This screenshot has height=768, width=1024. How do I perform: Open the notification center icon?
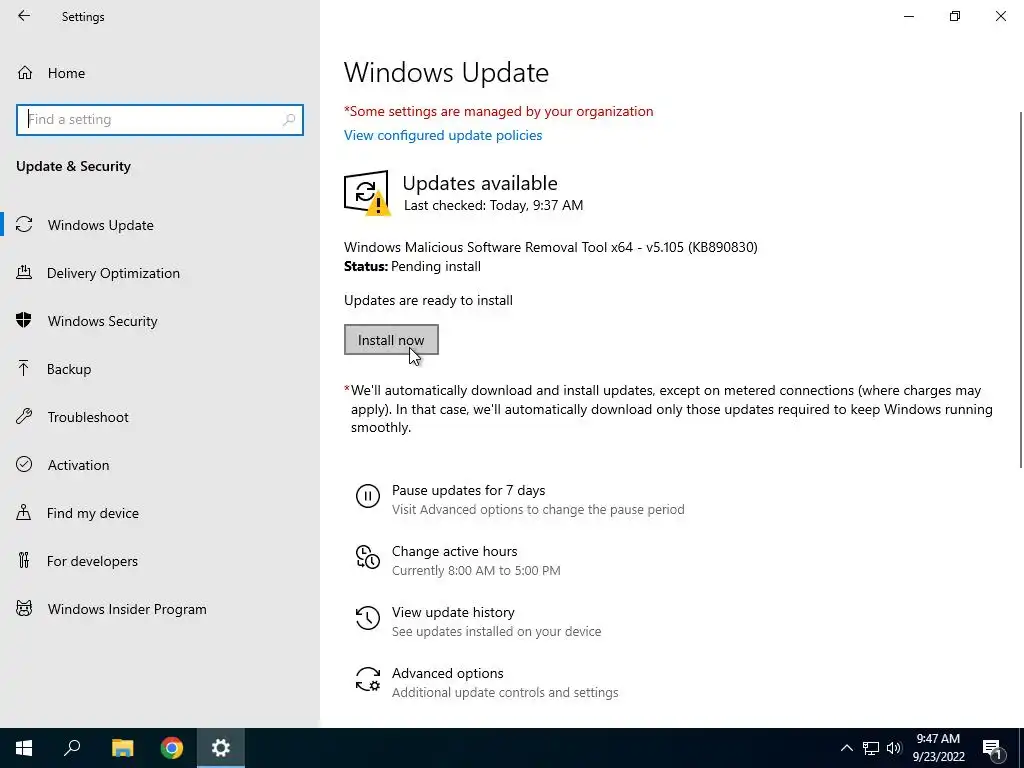click(992, 748)
